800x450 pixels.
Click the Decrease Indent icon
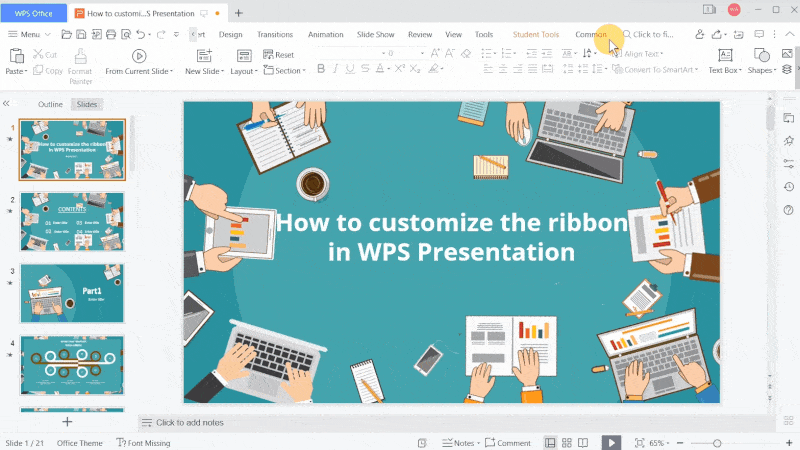pyautogui.click(x=532, y=53)
